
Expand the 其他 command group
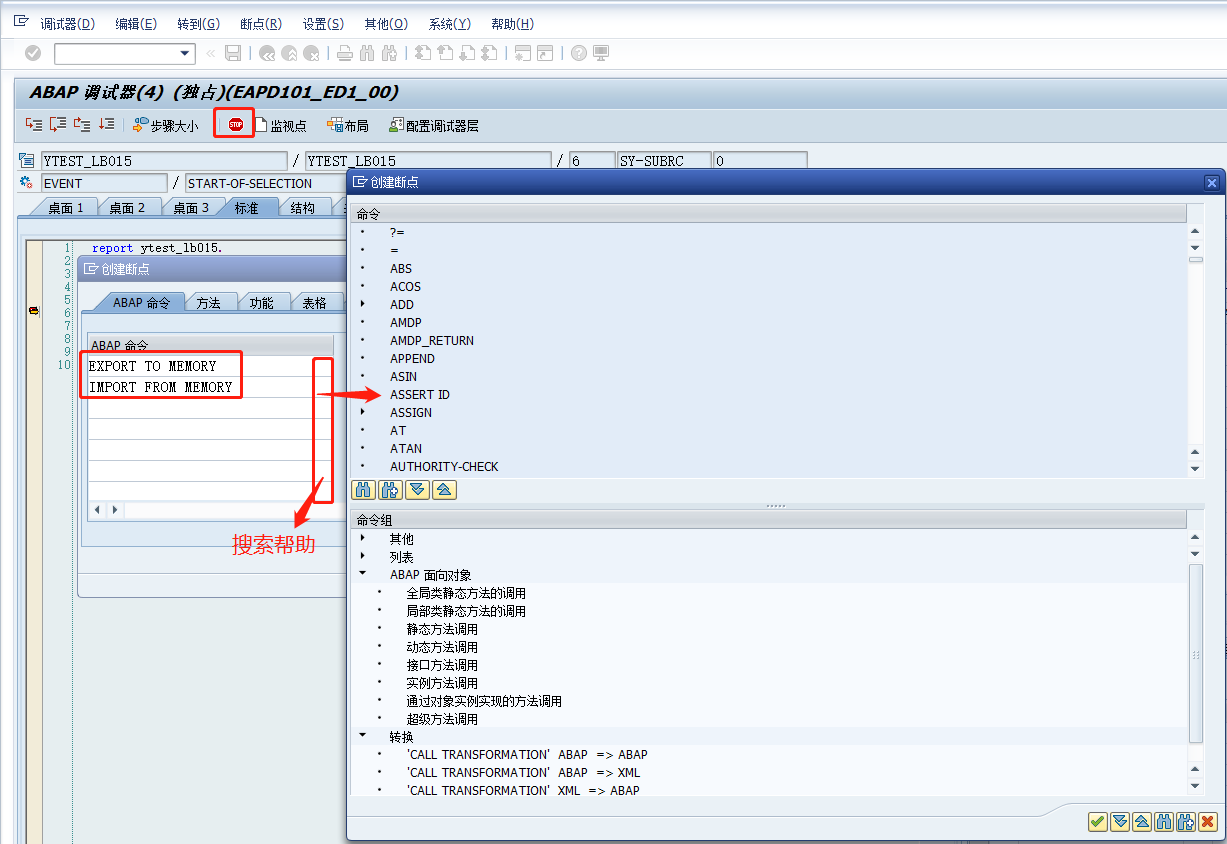pos(363,539)
